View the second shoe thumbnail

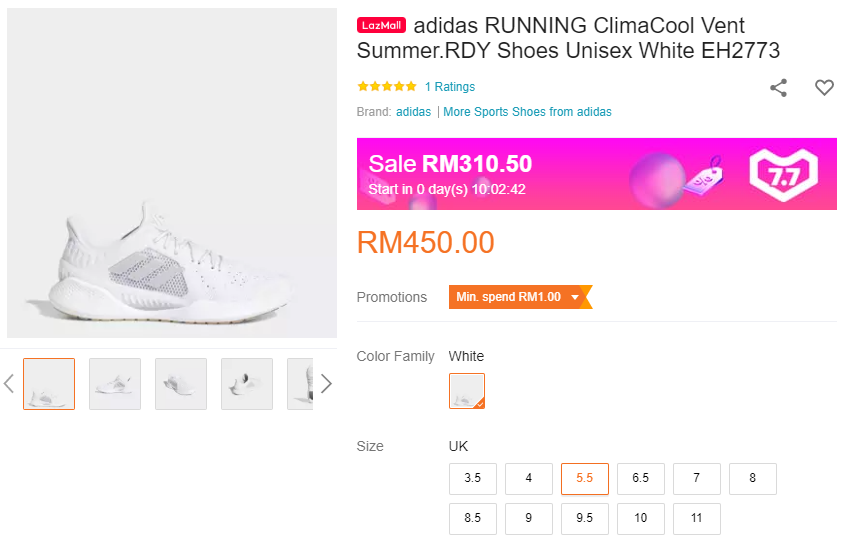pyautogui.click(x=115, y=384)
